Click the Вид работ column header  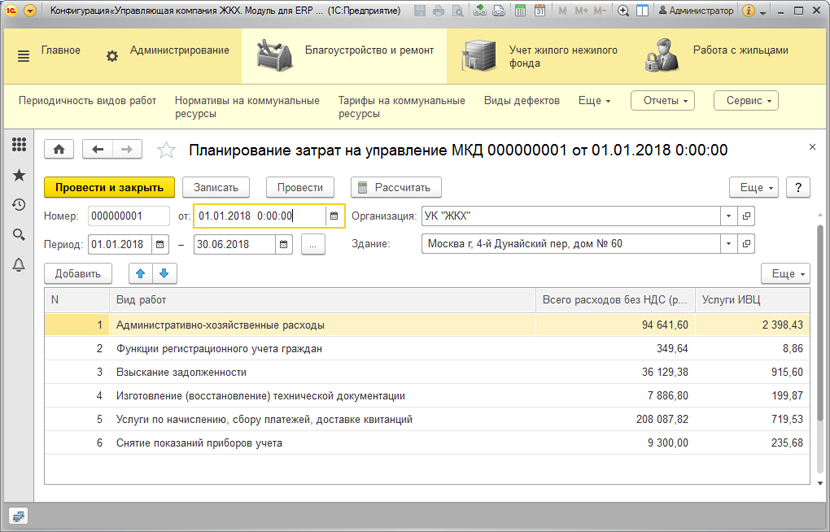click(x=322, y=300)
